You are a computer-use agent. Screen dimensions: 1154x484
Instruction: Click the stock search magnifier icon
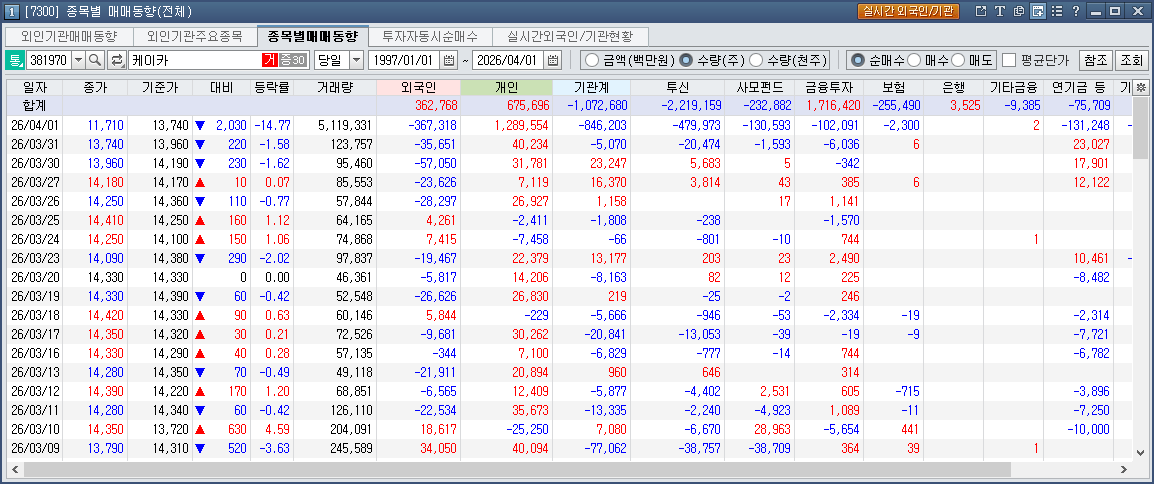95,60
